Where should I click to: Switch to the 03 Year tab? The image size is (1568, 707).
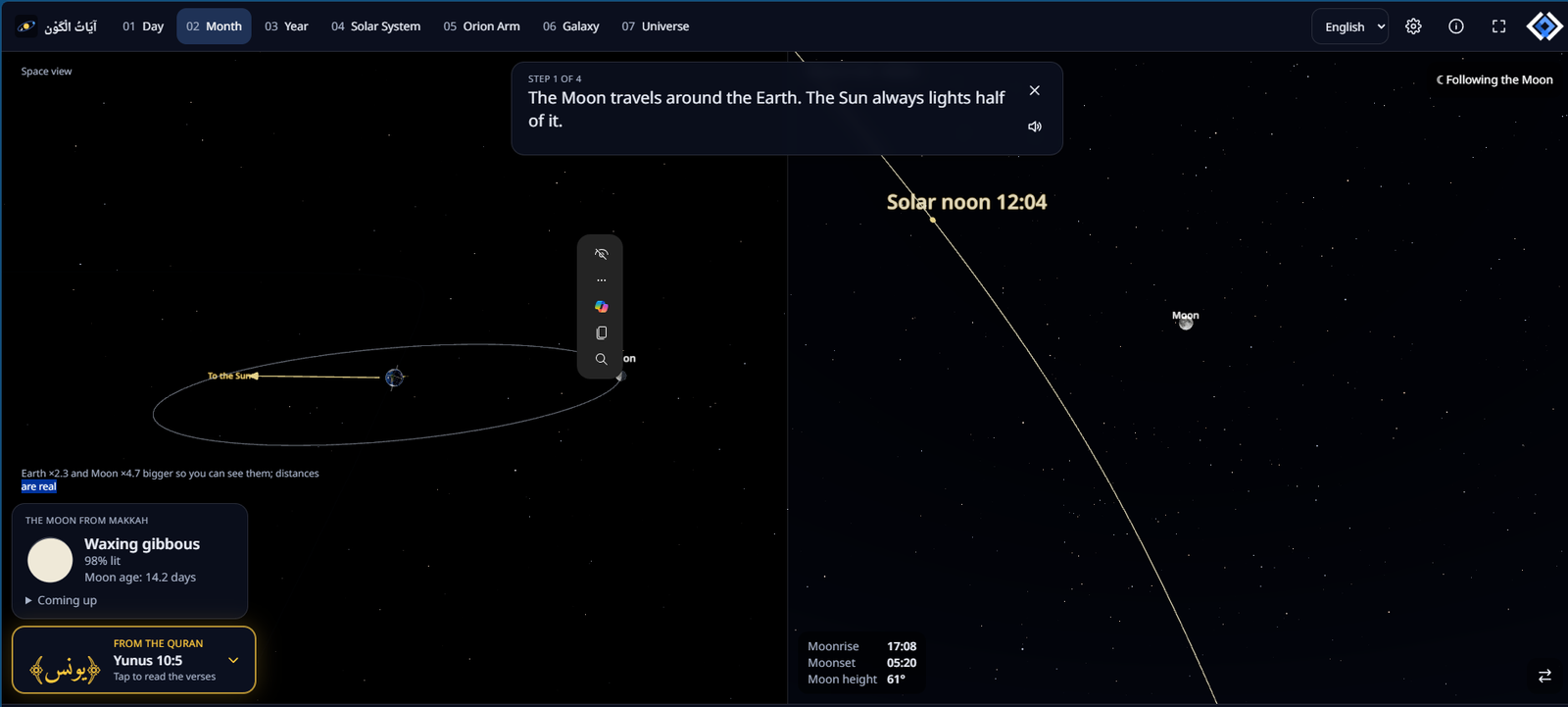286,26
